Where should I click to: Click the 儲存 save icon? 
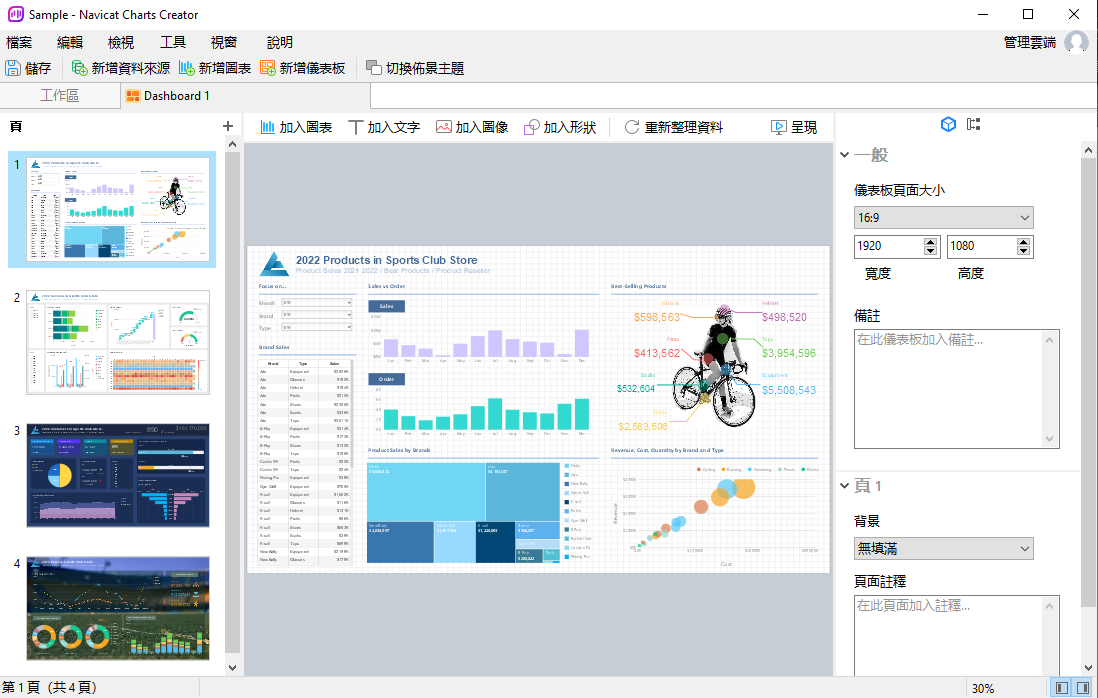click(x=13, y=68)
